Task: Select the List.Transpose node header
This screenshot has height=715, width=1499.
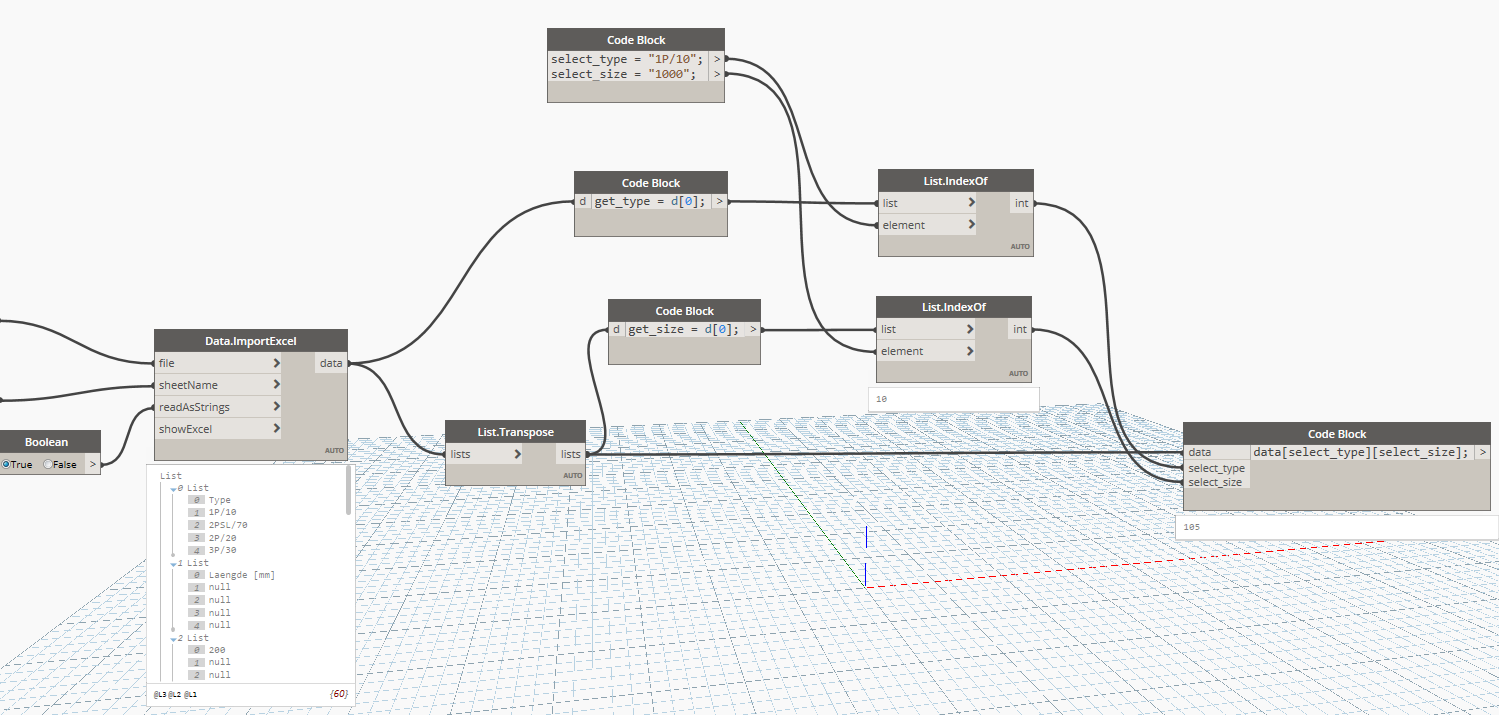Action: coord(515,432)
